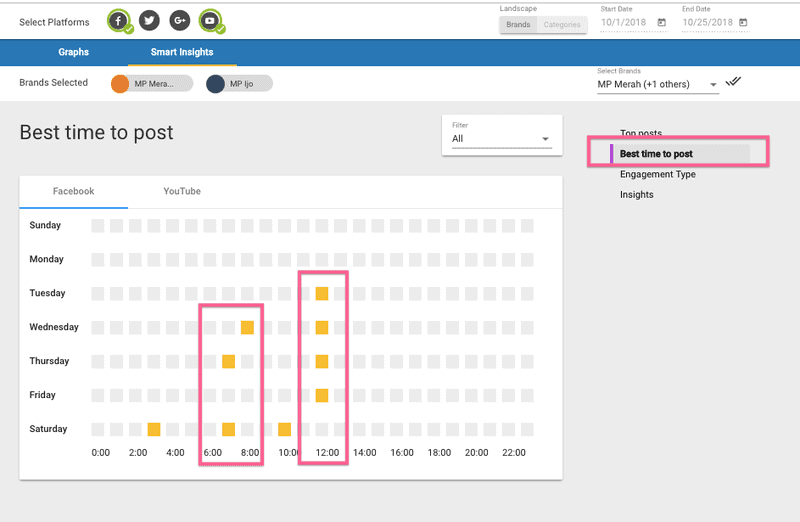This screenshot has width=800, height=522.
Task: Open the YouTube tab in the chart
Action: point(182,191)
